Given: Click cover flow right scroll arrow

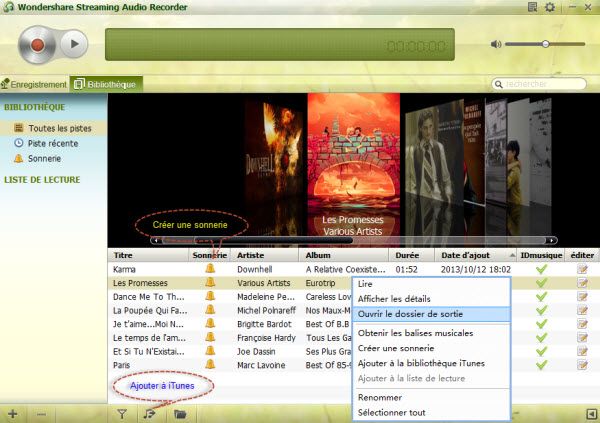Looking at the screenshot, I should coord(551,240).
